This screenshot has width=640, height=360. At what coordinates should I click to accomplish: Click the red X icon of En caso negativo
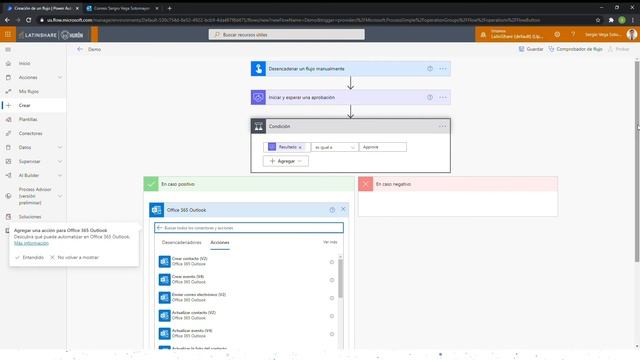(365, 184)
